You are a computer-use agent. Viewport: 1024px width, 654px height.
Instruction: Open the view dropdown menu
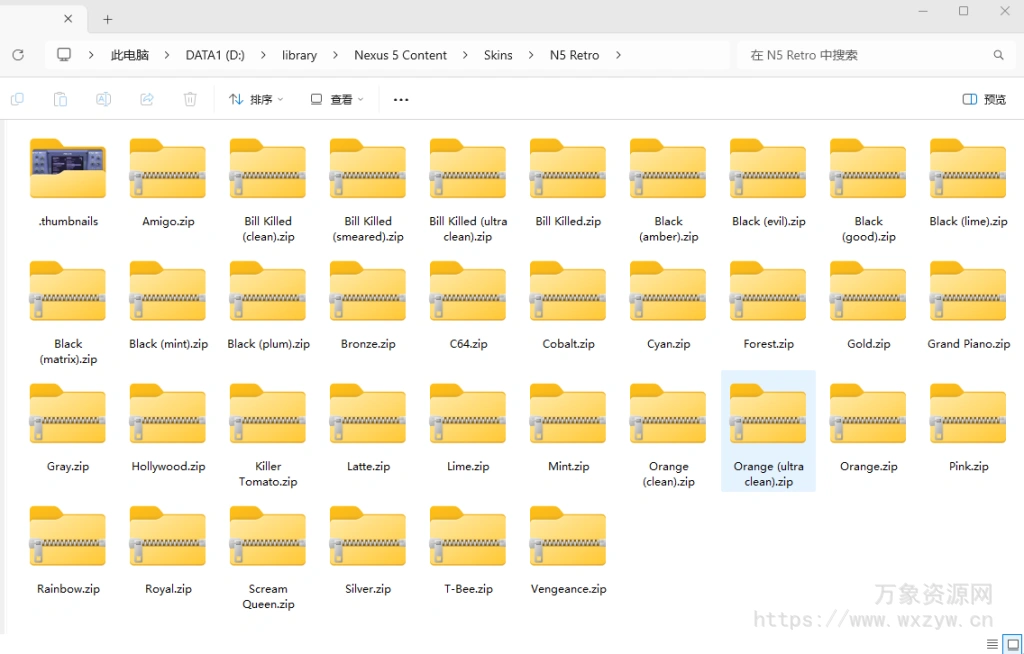[x=337, y=99]
